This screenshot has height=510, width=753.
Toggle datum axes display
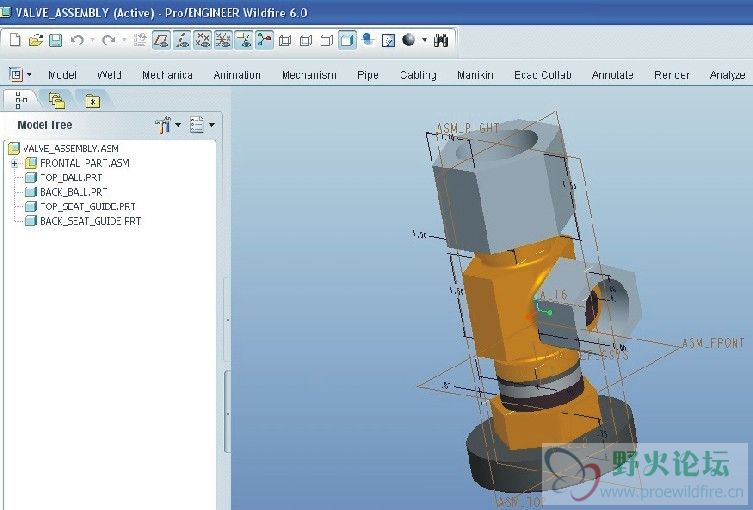182,40
